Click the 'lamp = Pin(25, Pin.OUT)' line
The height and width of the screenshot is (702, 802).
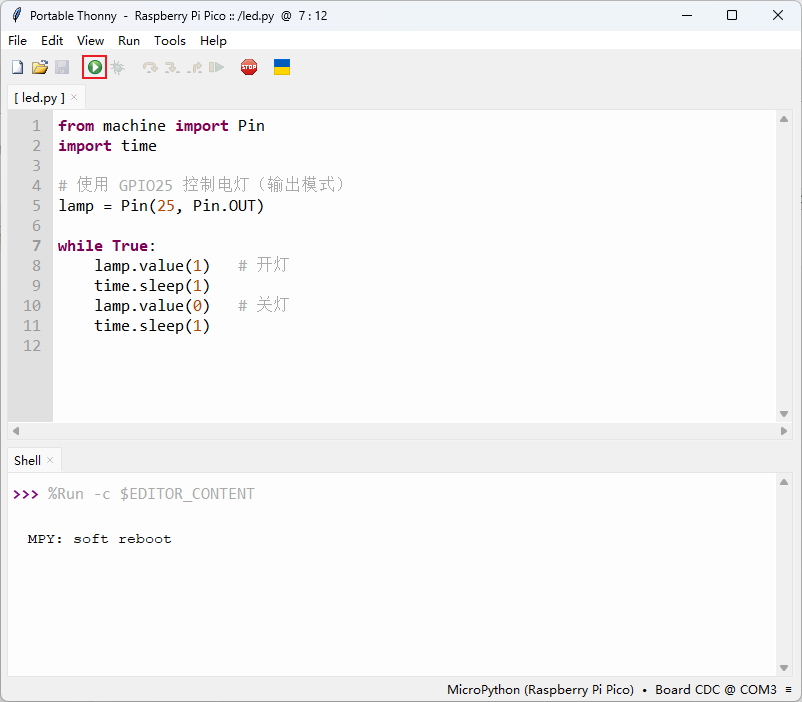point(161,206)
